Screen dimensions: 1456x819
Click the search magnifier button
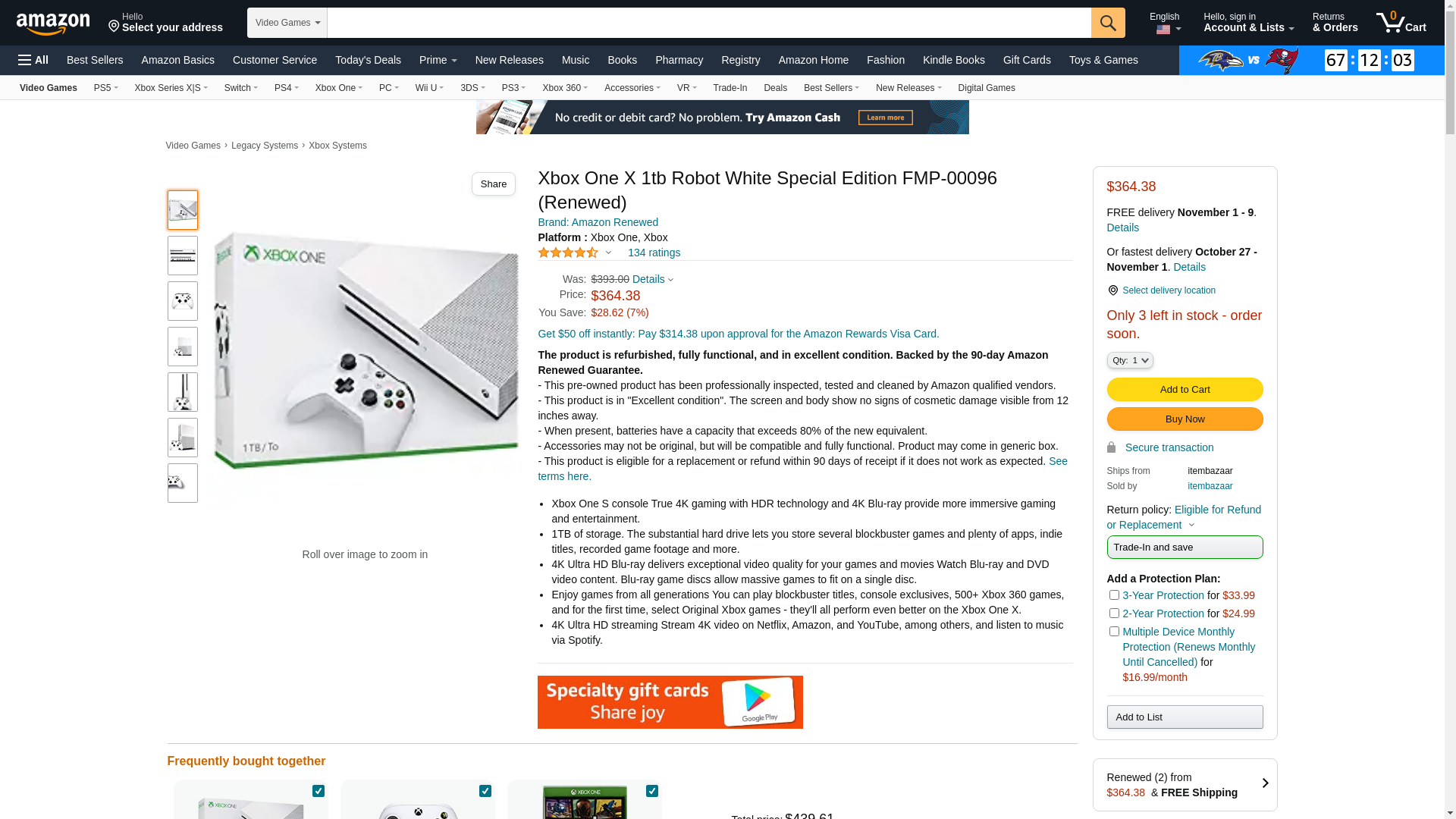click(x=1108, y=23)
